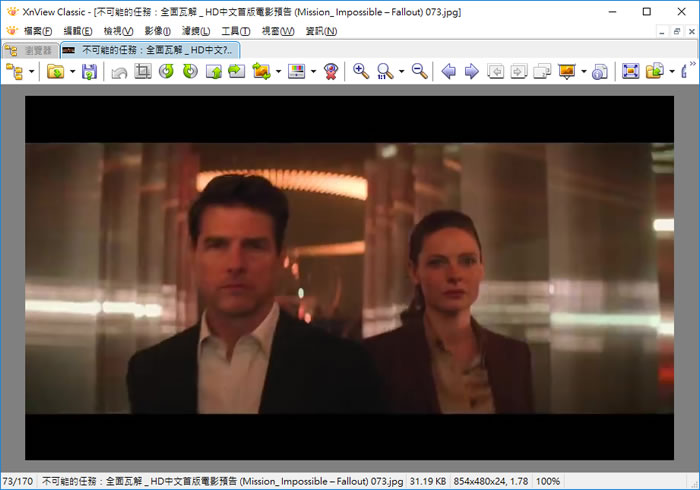Expand the slideshow dropdown arrow
Screen dimensions: 700x490
[x=584, y=71]
